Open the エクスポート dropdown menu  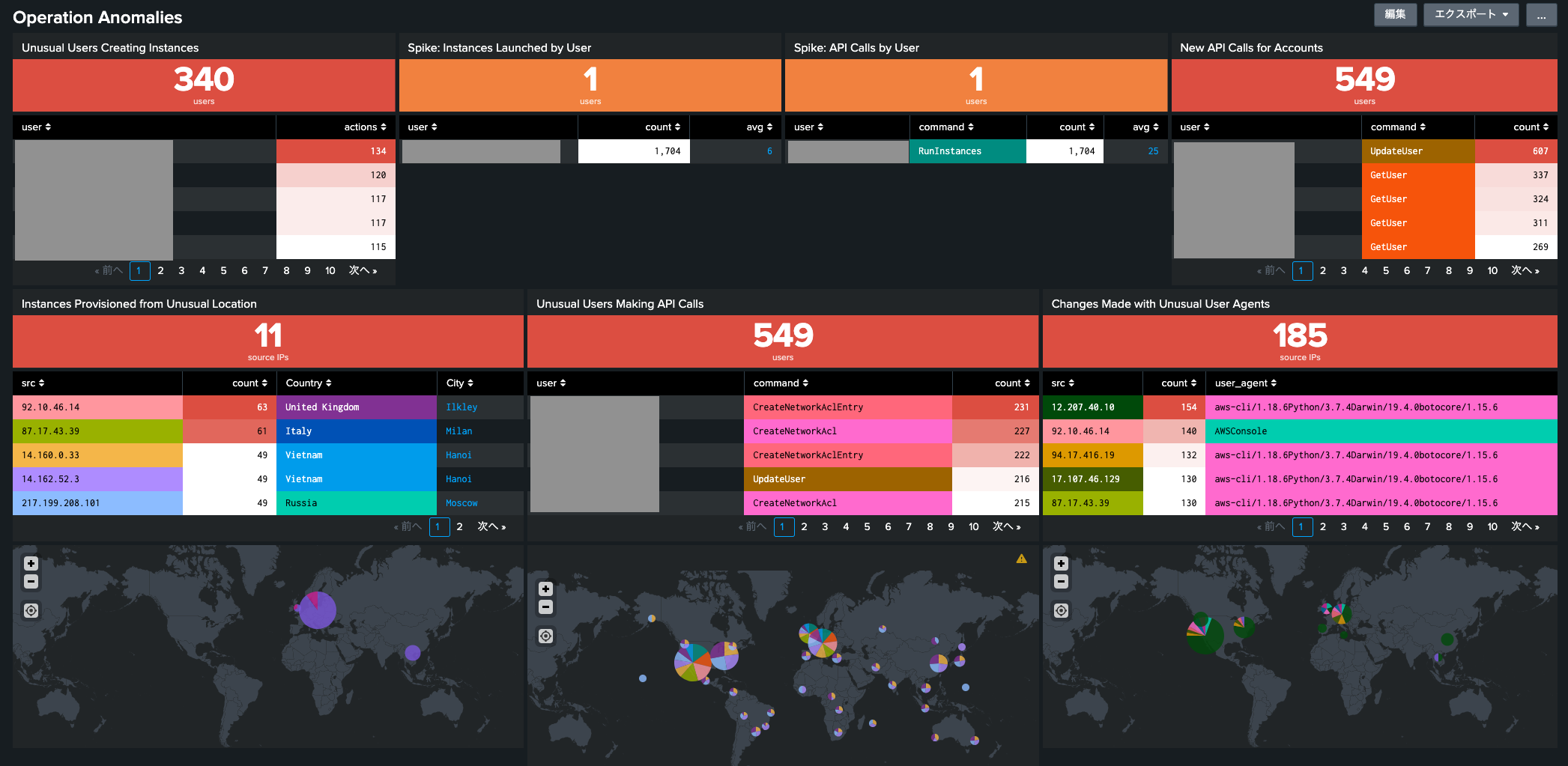(1471, 14)
